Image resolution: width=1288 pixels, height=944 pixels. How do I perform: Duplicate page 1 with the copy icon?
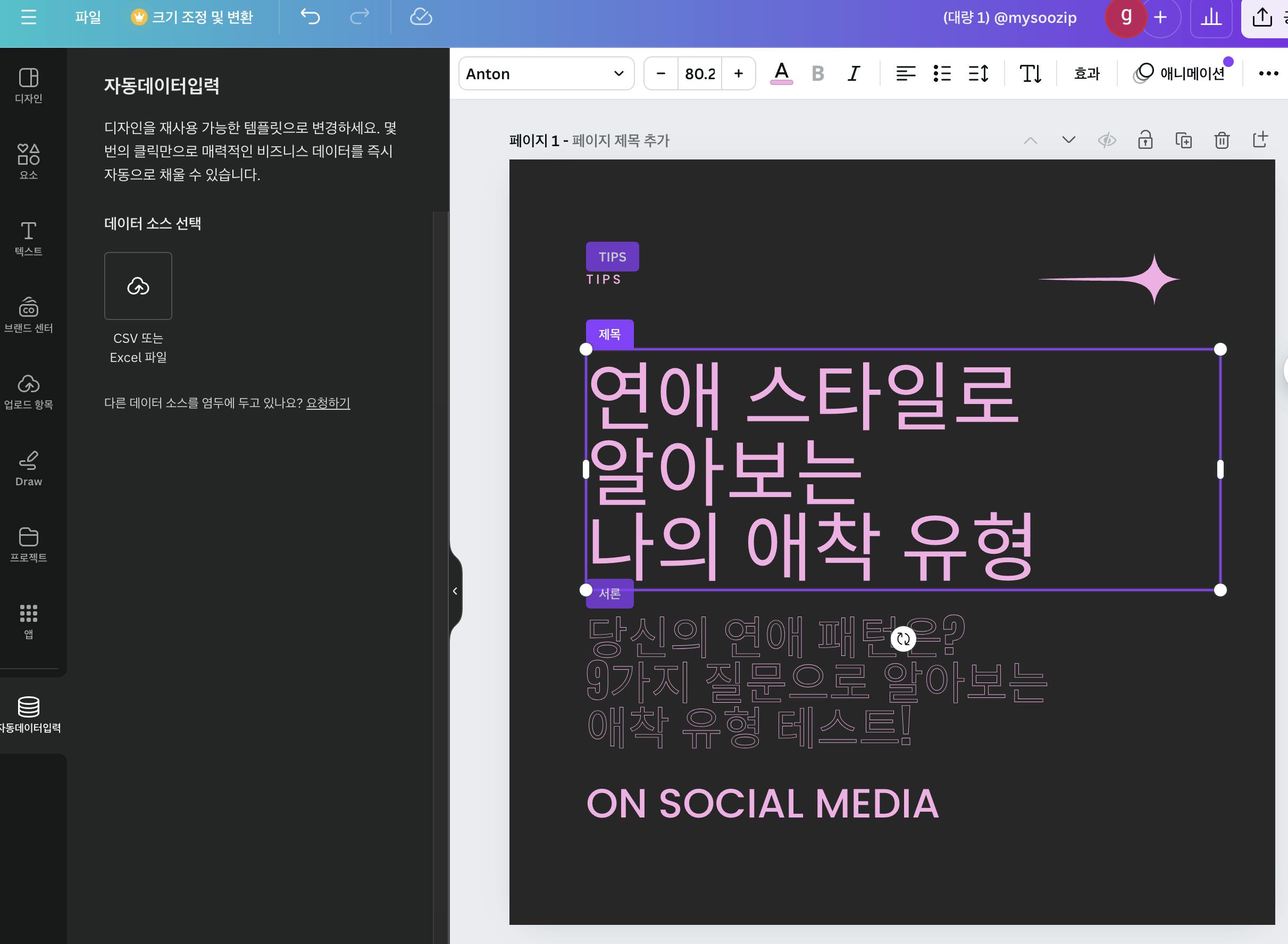[x=1183, y=140]
